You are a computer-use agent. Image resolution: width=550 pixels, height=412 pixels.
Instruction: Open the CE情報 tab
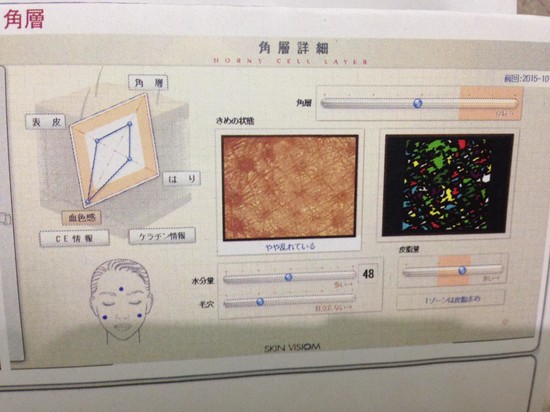coord(74,238)
